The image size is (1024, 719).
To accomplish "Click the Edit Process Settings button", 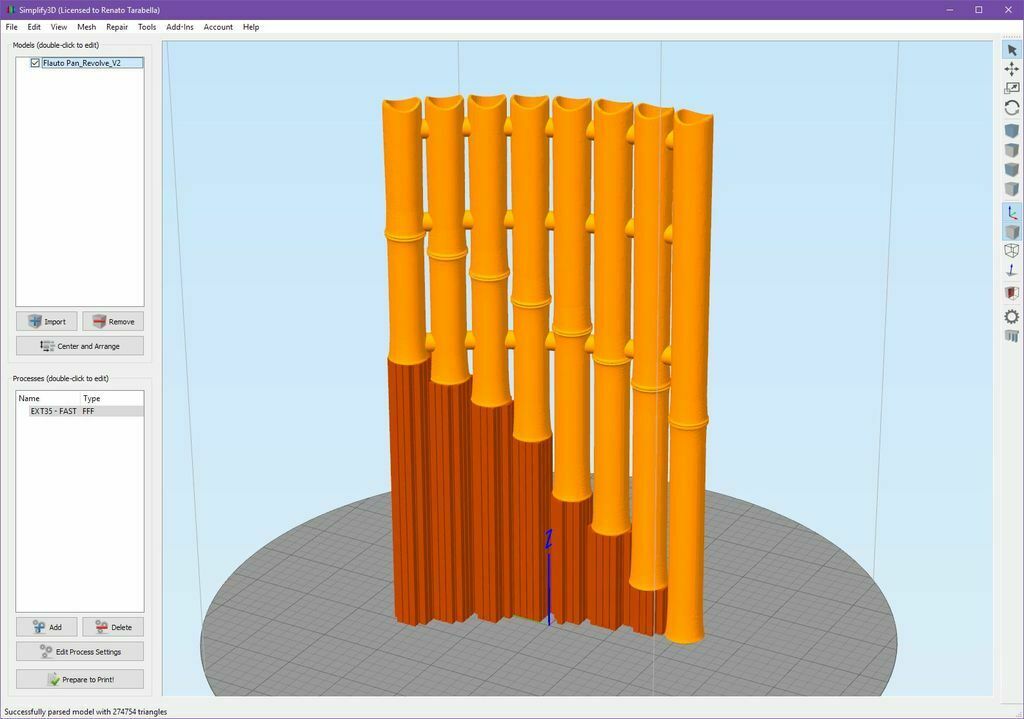I will click(x=79, y=651).
